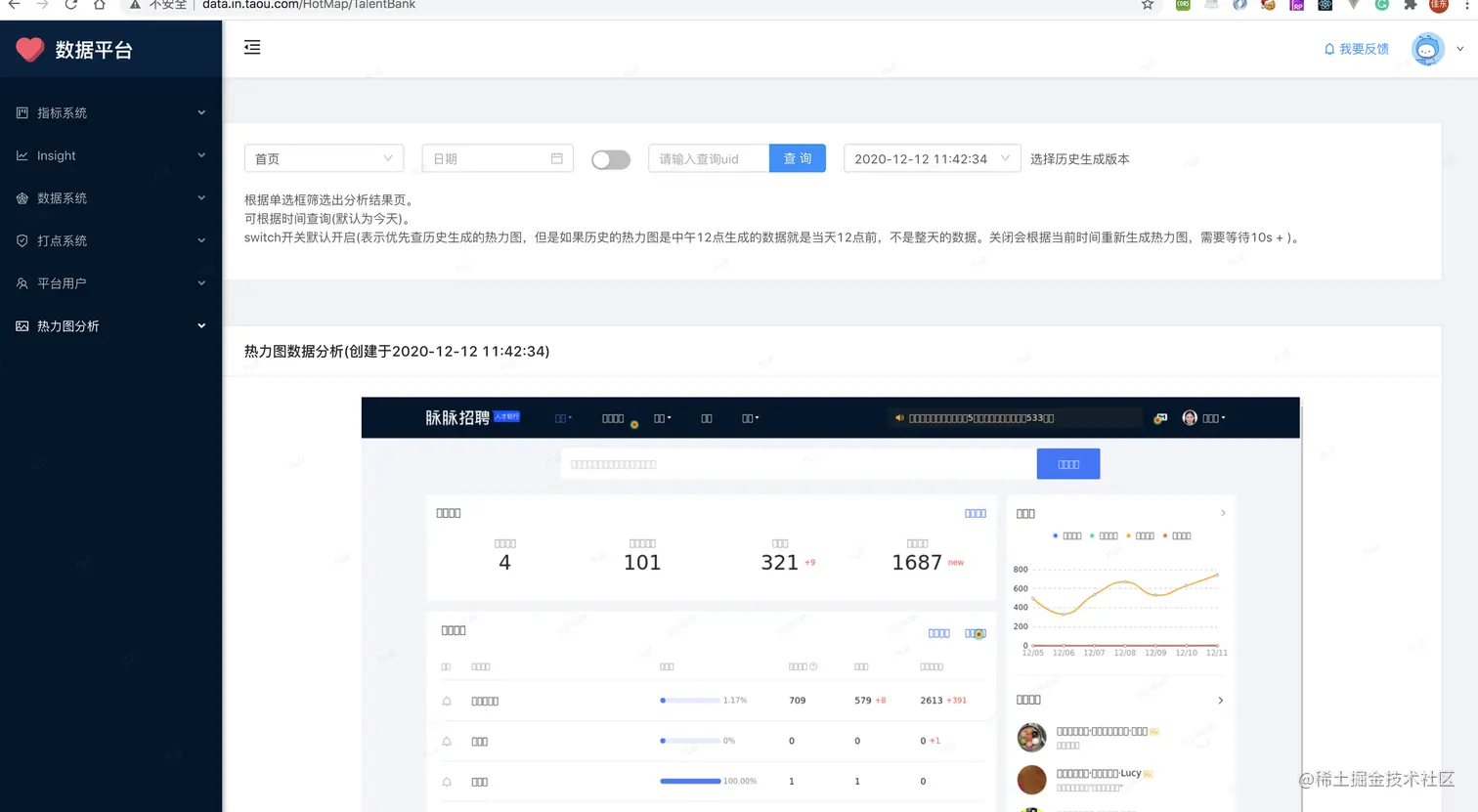
Task: Click the fourth heatmap nav item without arrow
Action: click(706, 418)
